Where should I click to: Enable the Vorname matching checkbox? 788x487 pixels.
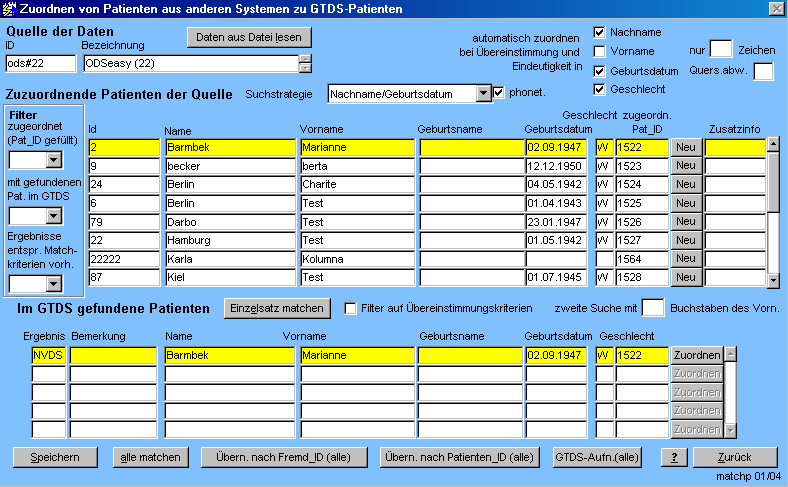599,51
